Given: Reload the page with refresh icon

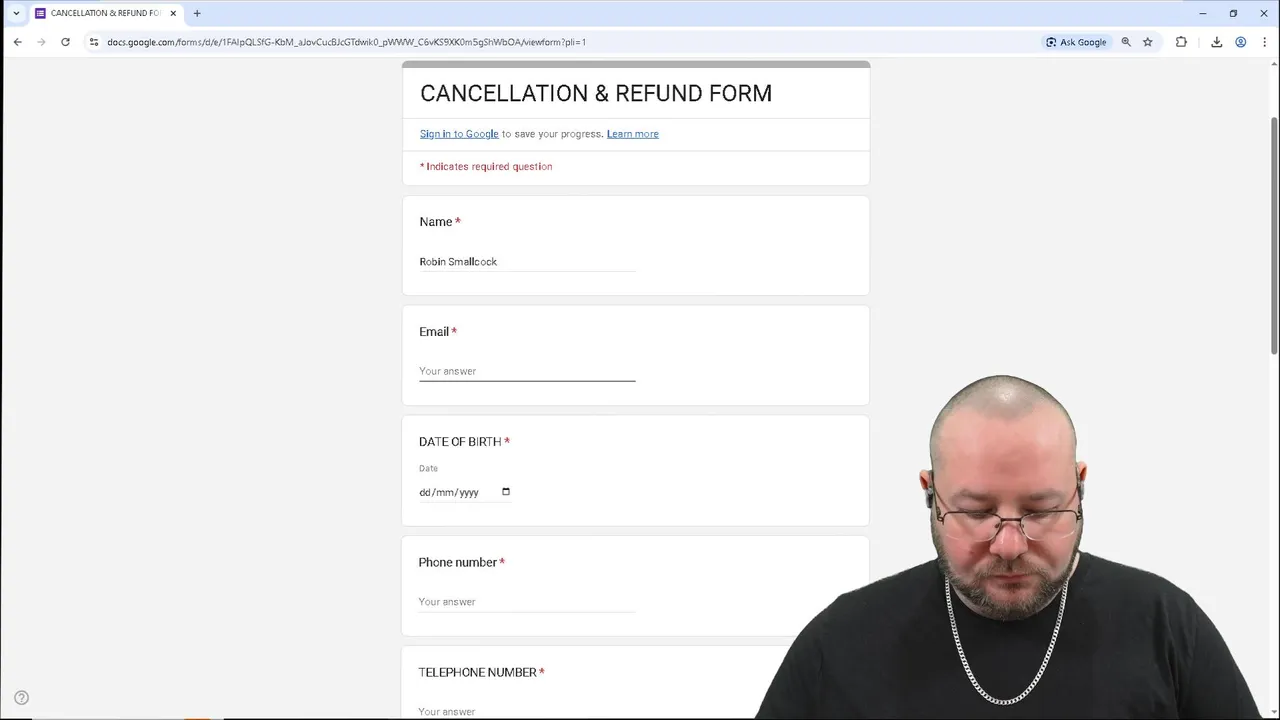Looking at the screenshot, I should point(65,42).
